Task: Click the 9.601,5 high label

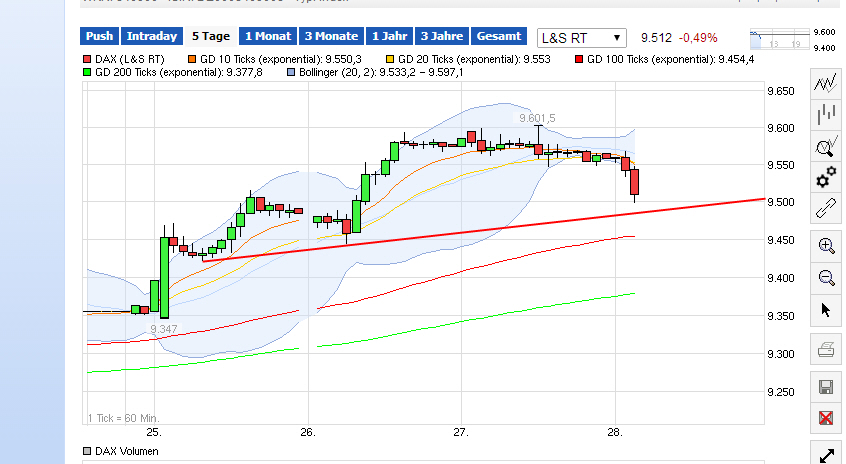Action: tap(537, 118)
